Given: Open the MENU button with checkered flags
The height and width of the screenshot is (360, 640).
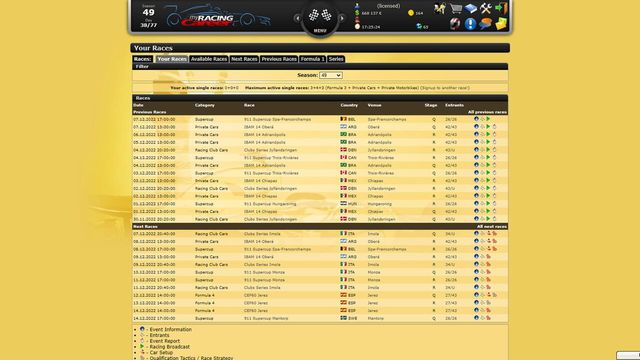Looking at the screenshot, I should (x=320, y=20).
